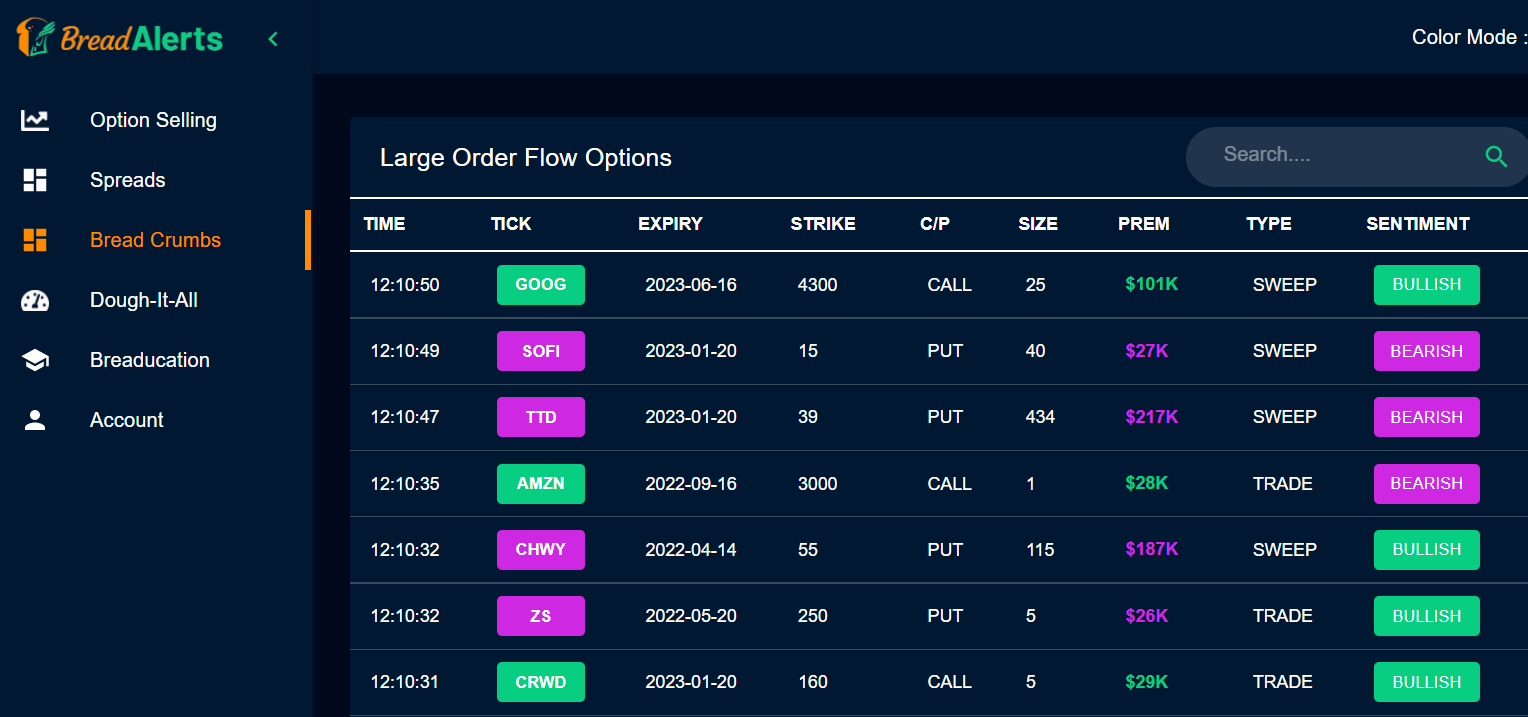Click the C/P column header
Viewport: 1528px width, 717px height.
(x=935, y=224)
